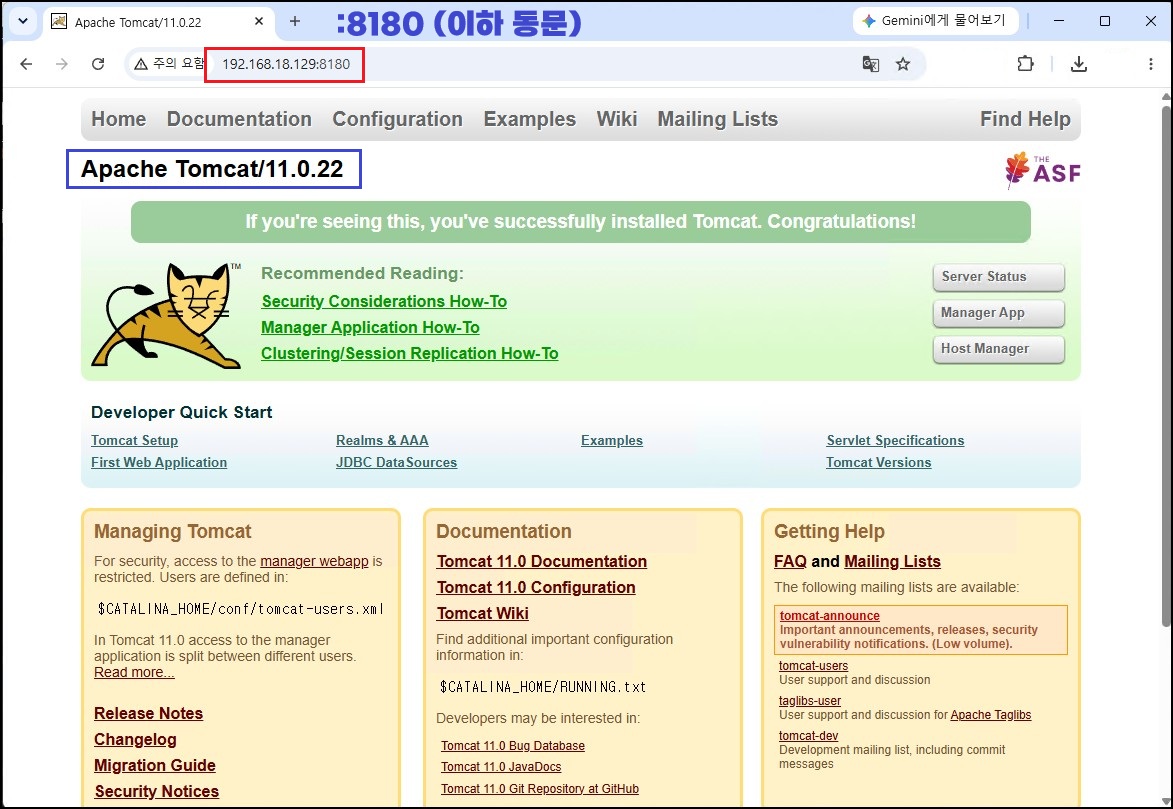Open Tomcat 11.0 Documentation link

coord(542,561)
